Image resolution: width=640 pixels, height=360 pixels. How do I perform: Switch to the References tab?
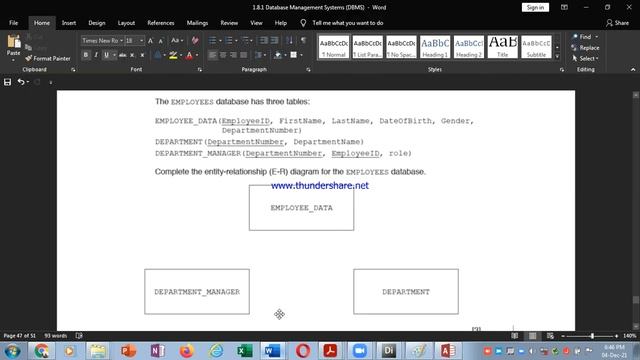pos(161,23)
